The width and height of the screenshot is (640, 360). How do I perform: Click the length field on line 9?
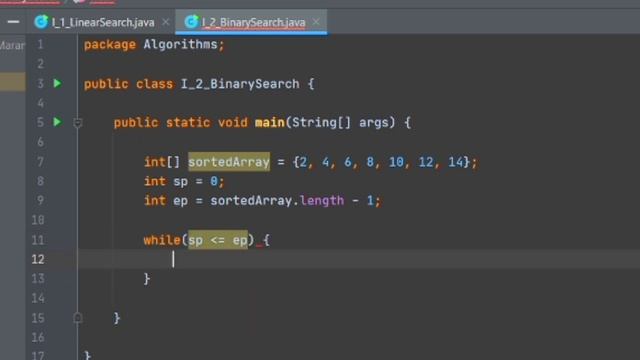coord(322,200)
